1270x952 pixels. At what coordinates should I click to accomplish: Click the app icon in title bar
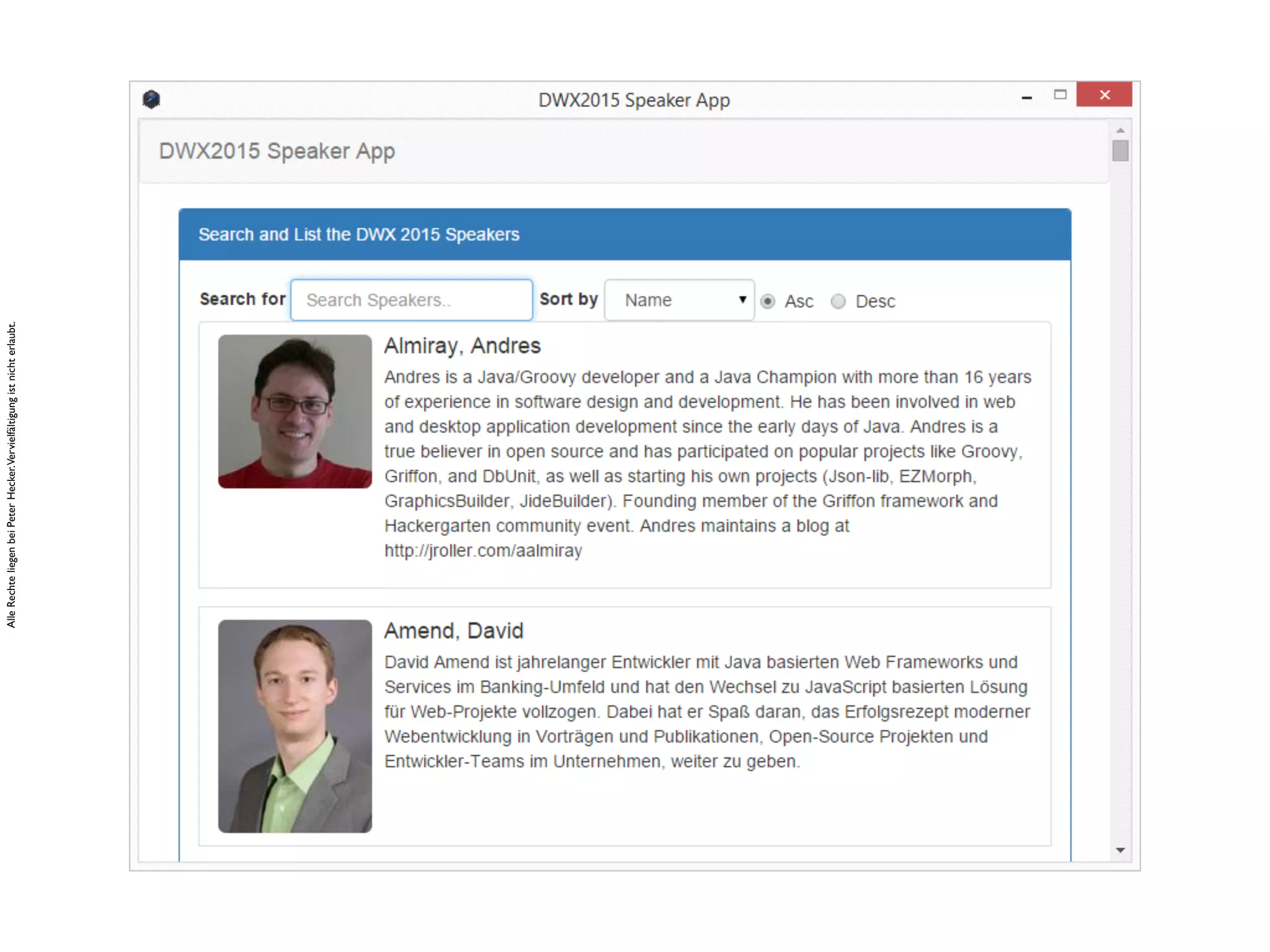(151, 99)
